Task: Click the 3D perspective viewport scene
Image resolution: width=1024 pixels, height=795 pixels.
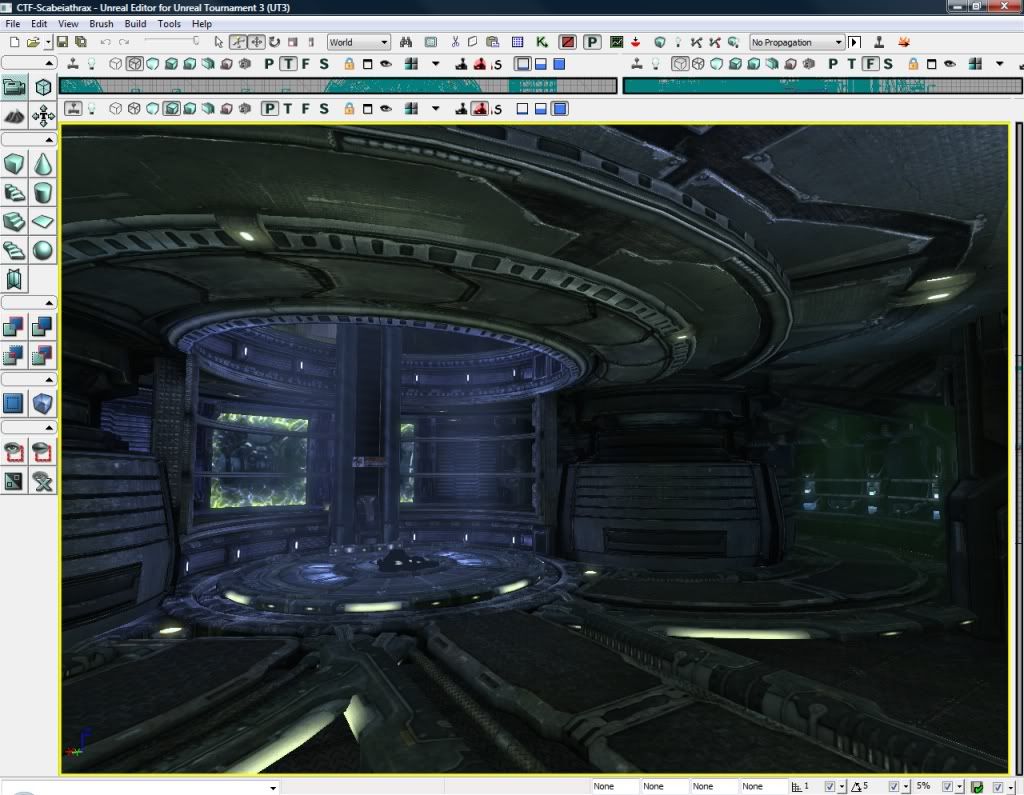Action: click(x=535, y=449)
